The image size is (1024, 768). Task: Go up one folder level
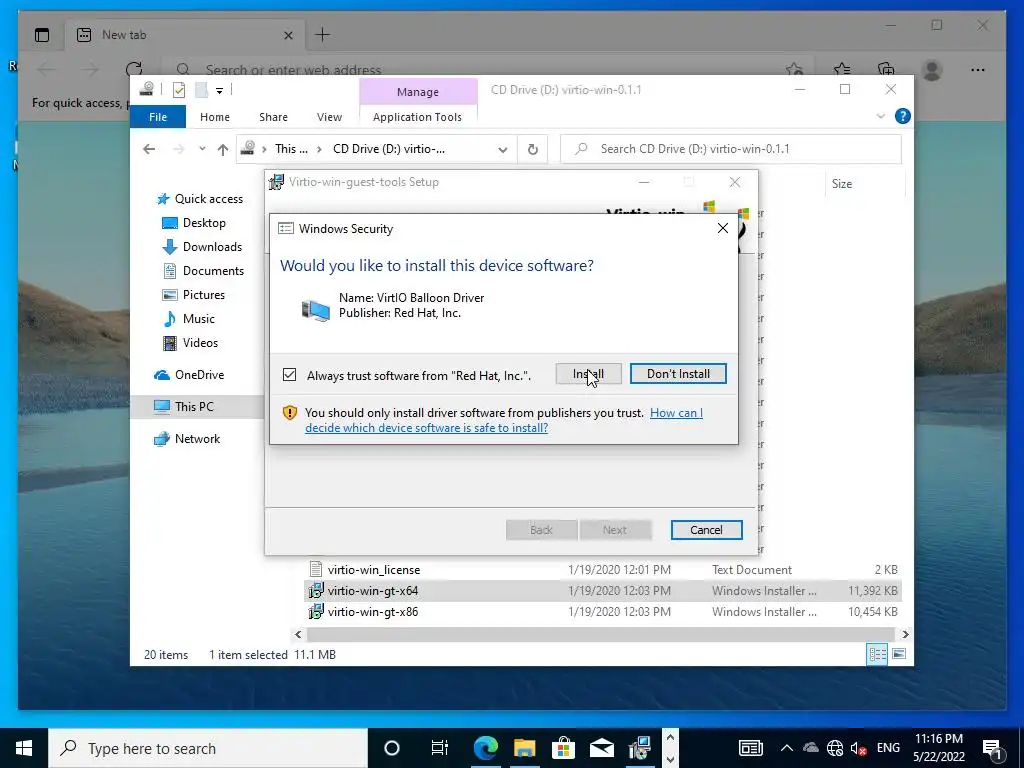223,150
